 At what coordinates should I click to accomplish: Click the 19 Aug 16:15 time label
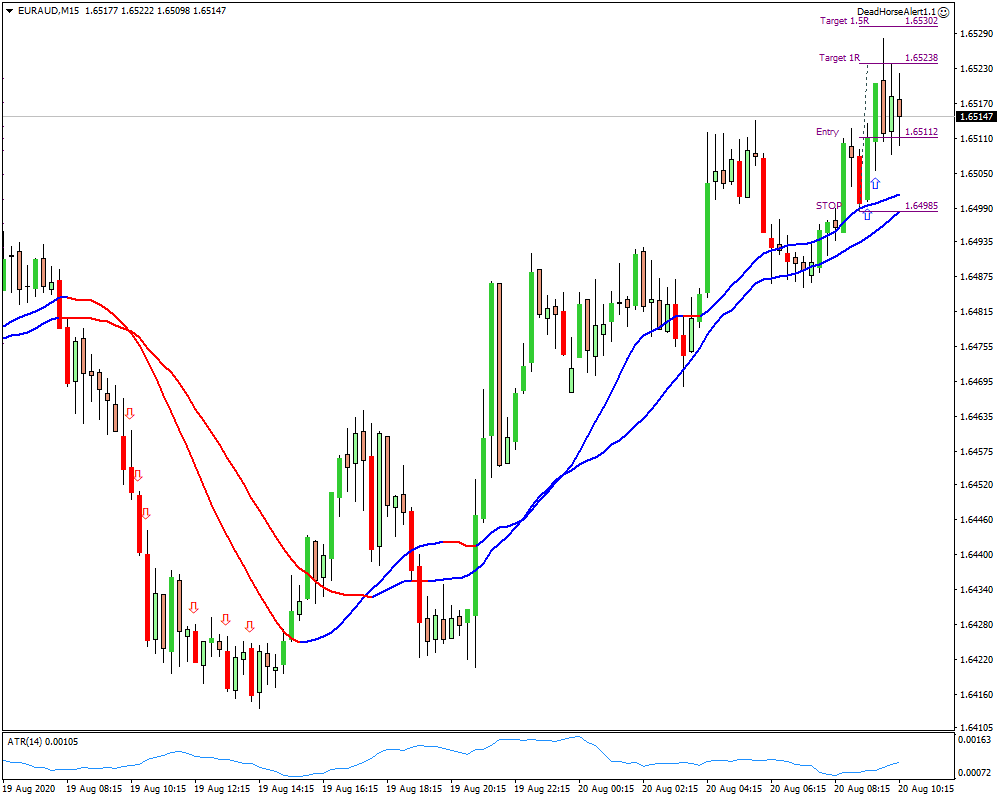pos(350,789)
